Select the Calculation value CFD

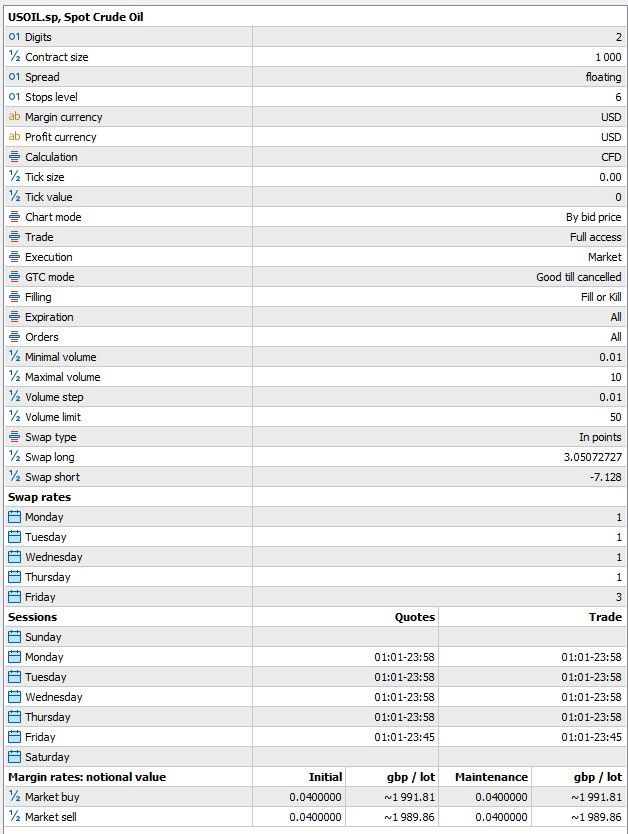611,157
